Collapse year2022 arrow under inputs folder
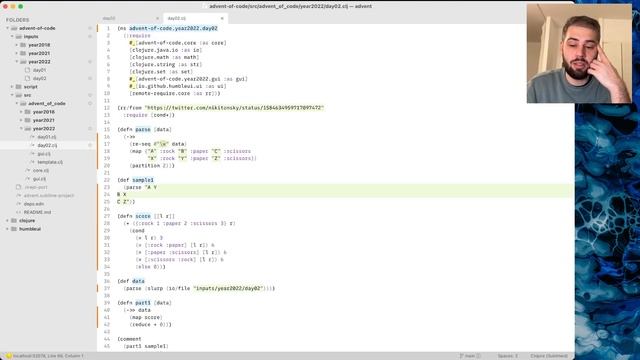This screenshot has width=640, height=360. coord(16,62)
